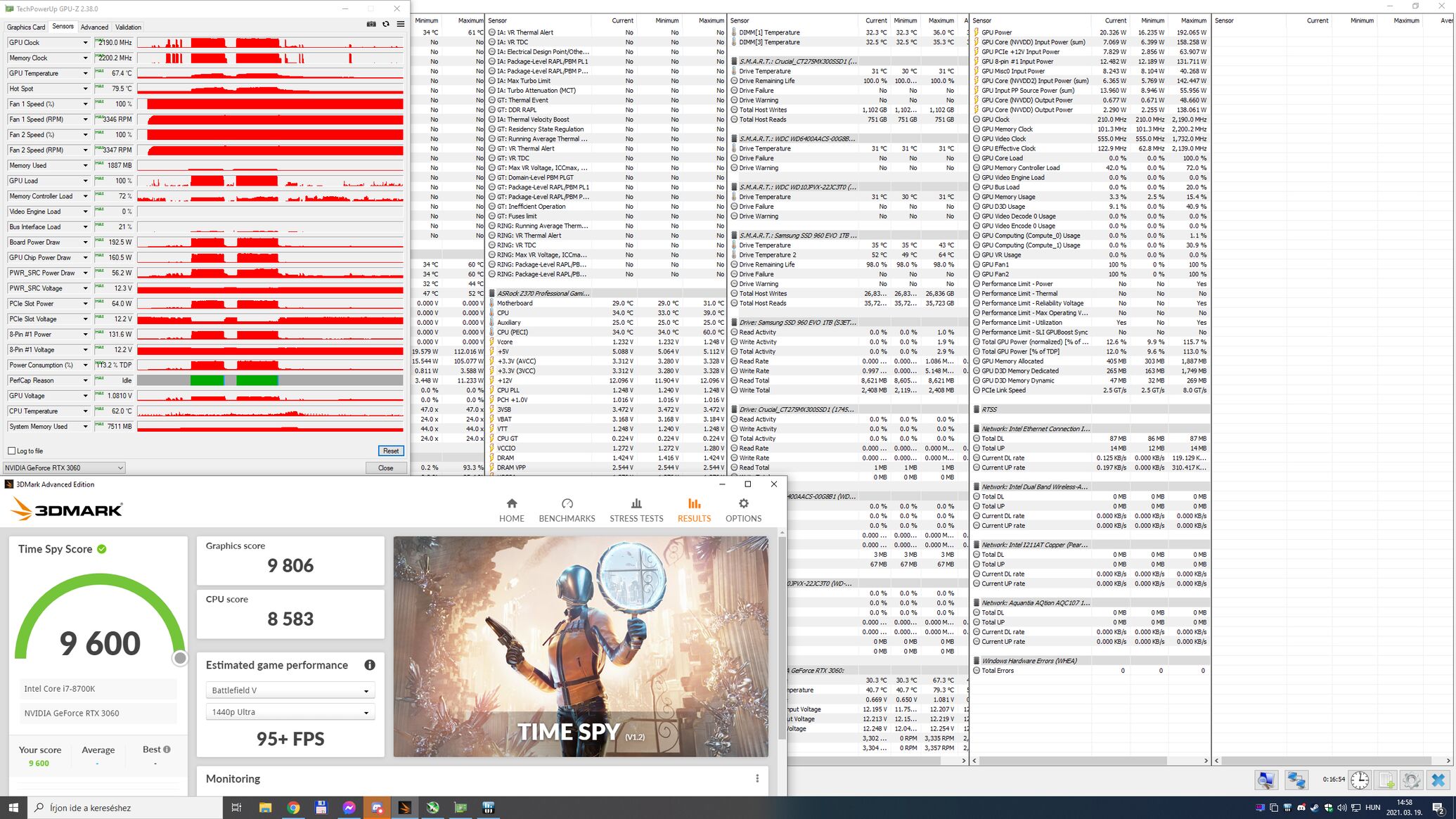Screen dimensions: 1456x819
Task: Open Google Chrome from the taskbar
Action: (x=293, y=808)
